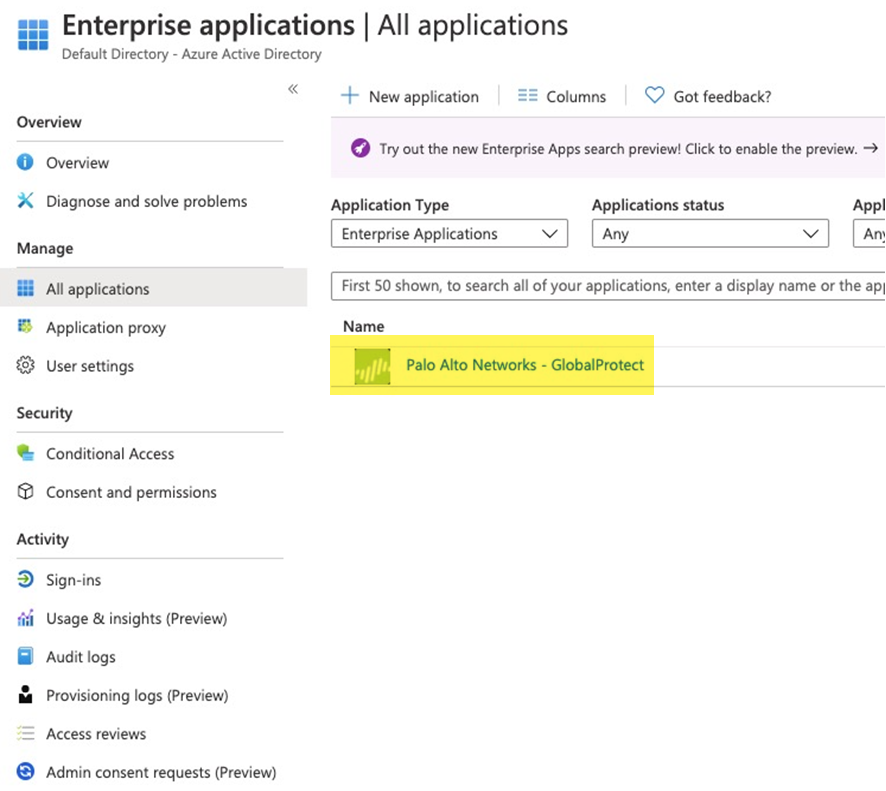Click the Audit logs icon
Viewport: 886px width, 791px height.
coord(26,657)
